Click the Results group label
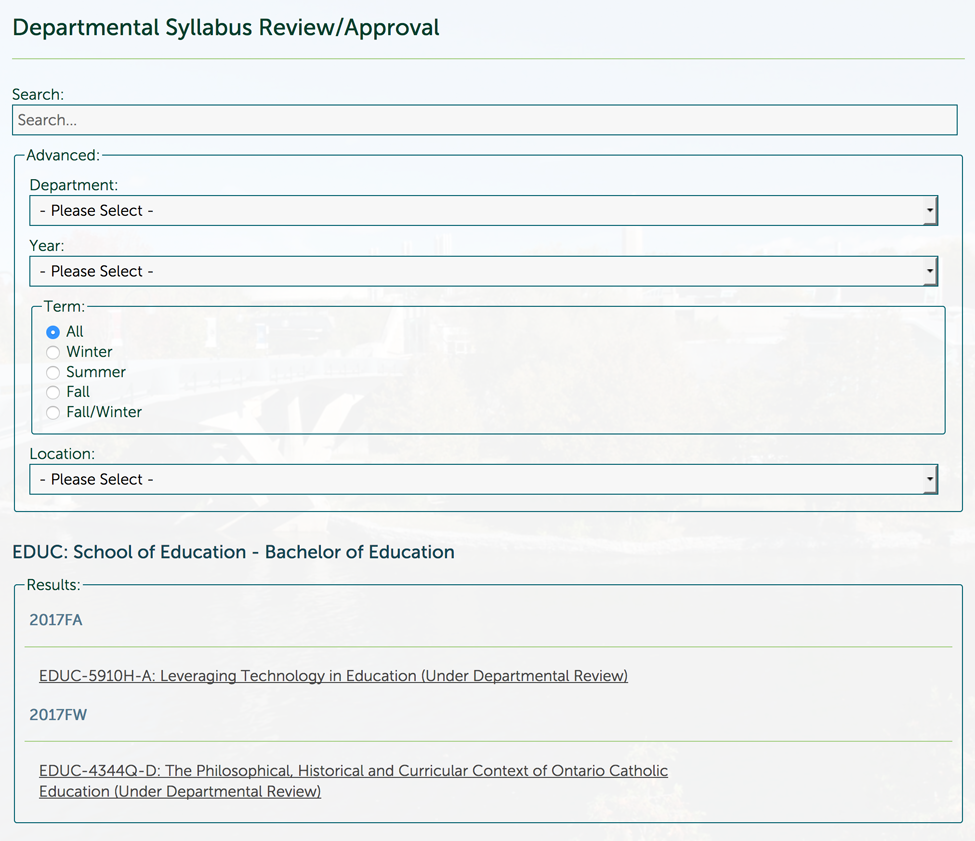Screen dimensions: 975x841 click(57, 585)
